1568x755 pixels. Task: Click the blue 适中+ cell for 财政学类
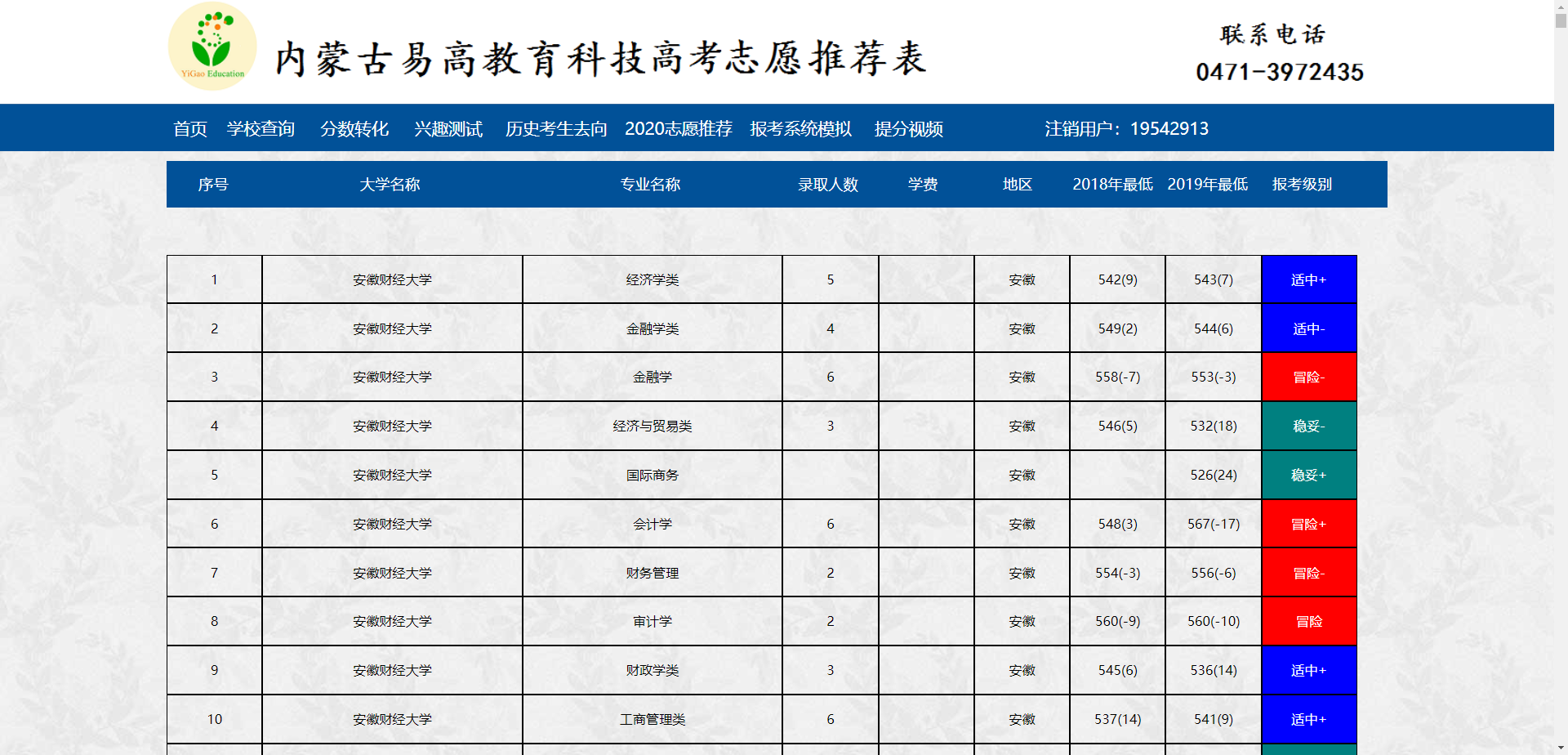(1309, 670)
